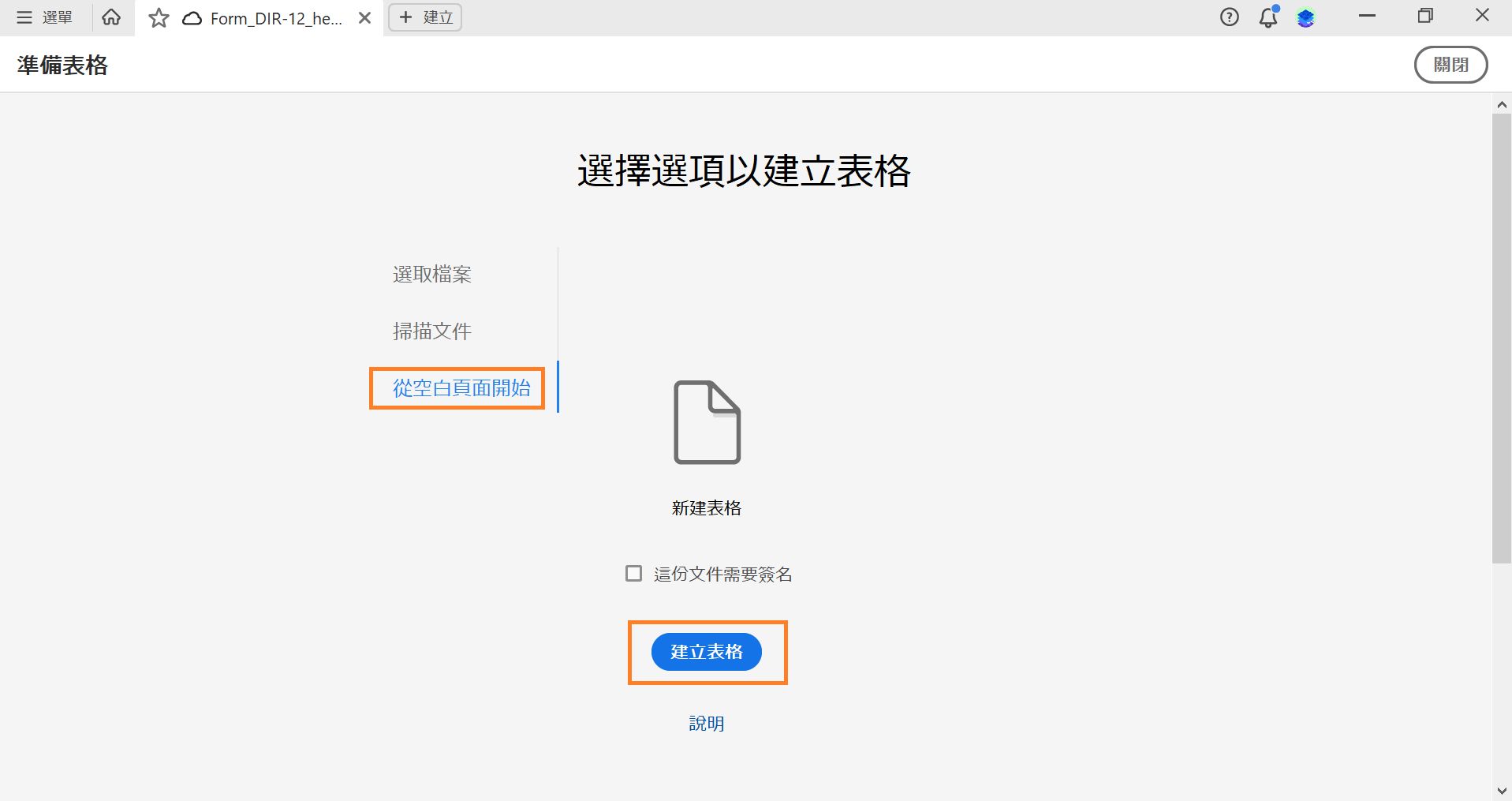Click the 關閉 button
This screenshot has width=1512, height=801.
click(x=1450, y=64)
